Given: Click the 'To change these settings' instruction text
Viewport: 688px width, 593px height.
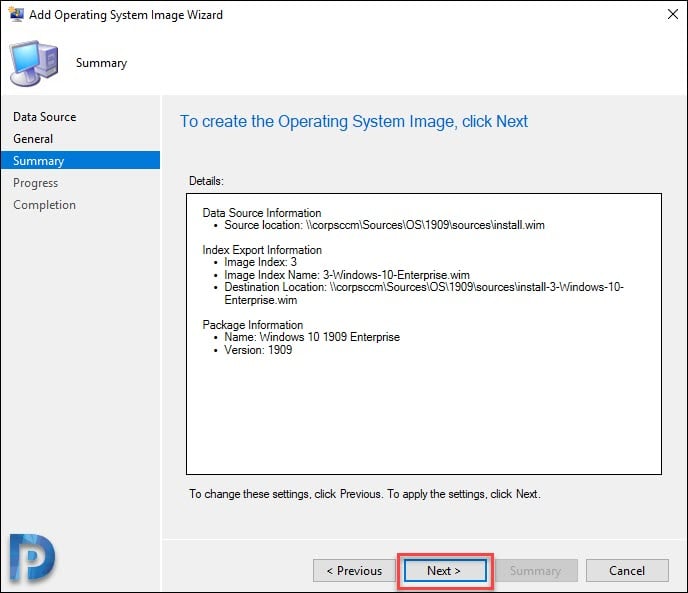Looking at the screenshot, I should (x=365, y=494).
